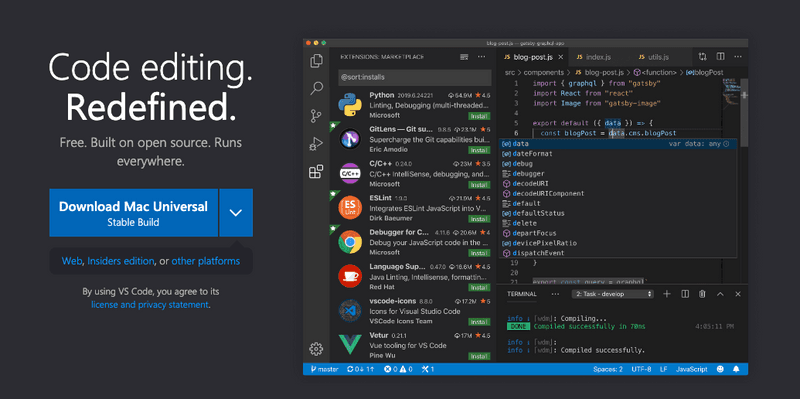
Task: Maximize terminal panel with chevron up
Action: 720,294
